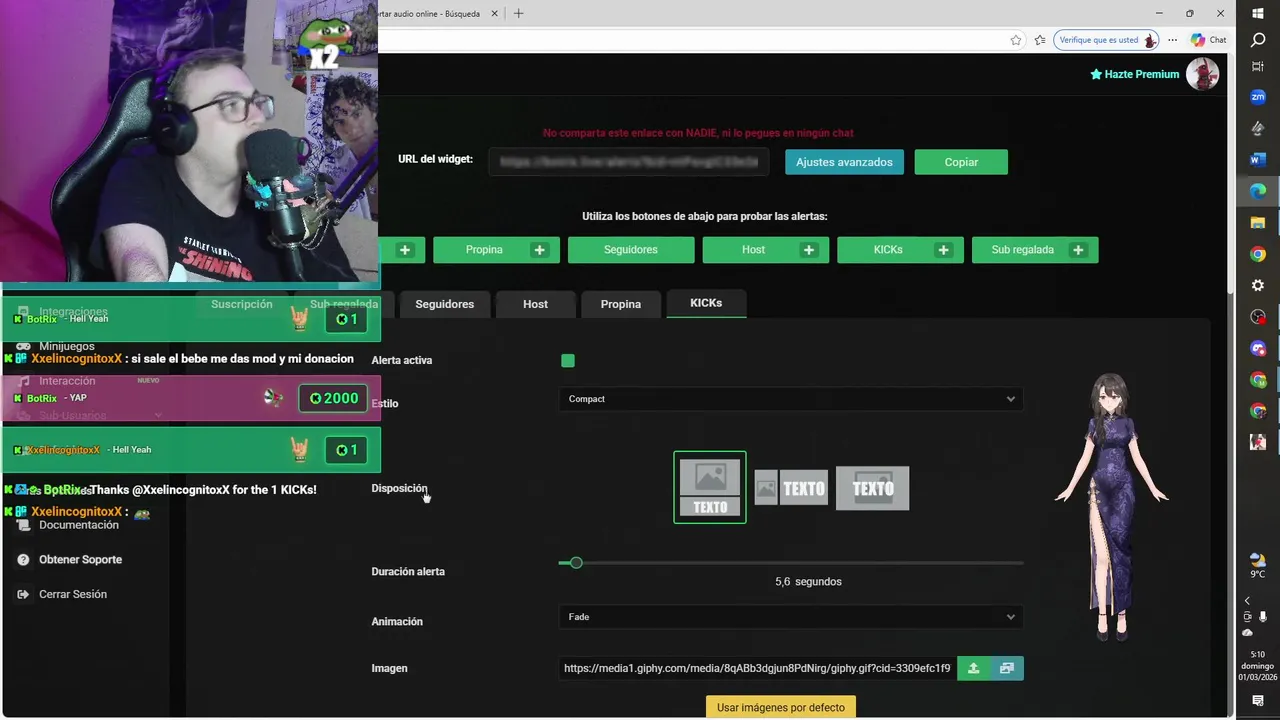Switch to the Seguidores tab
Image resolution: width=1280 pixels, height=720 pixels.
pyautogui.click(x=445, y=304)
